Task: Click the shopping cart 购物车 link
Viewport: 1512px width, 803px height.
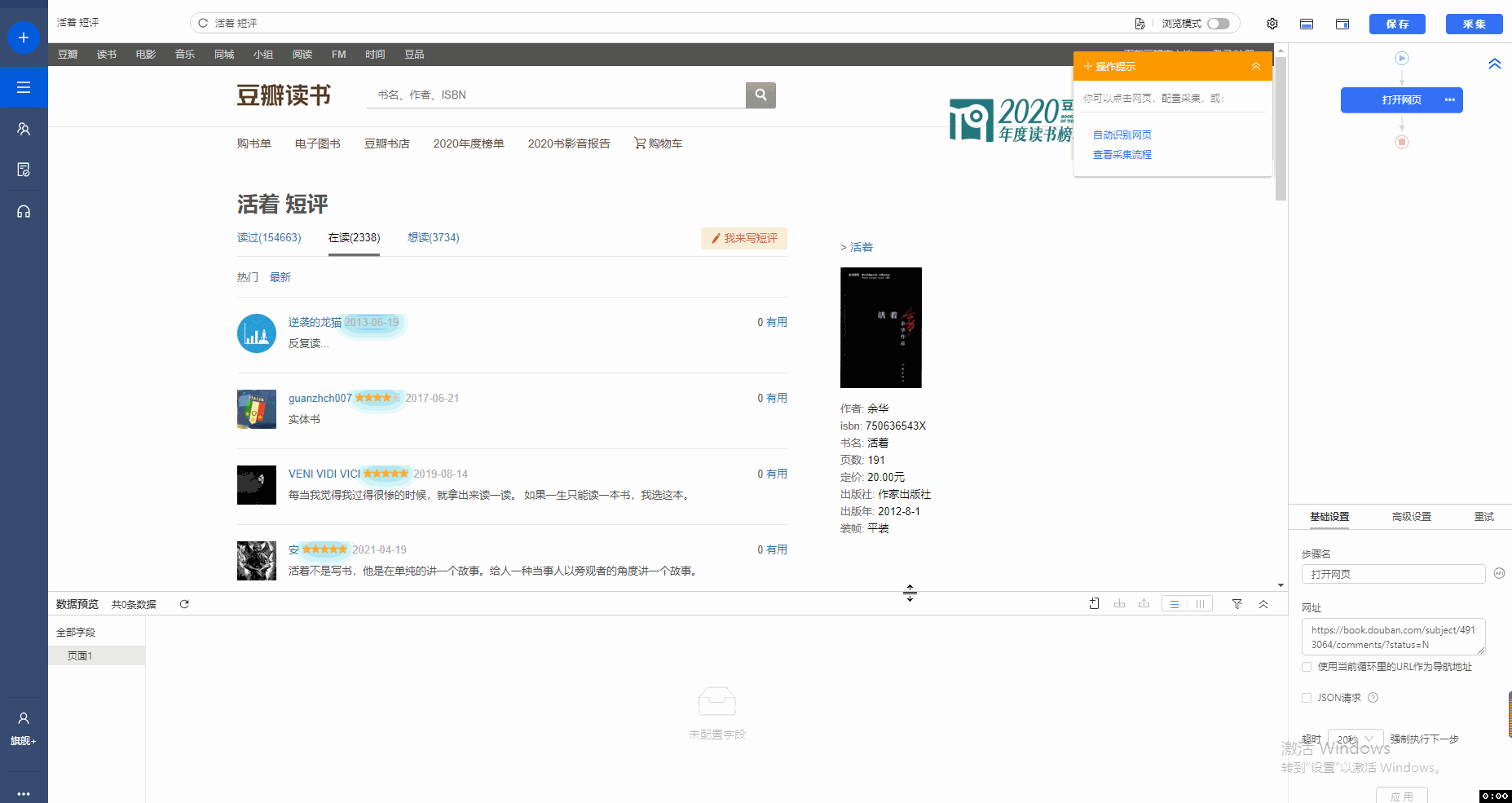Action: (659, 143)
